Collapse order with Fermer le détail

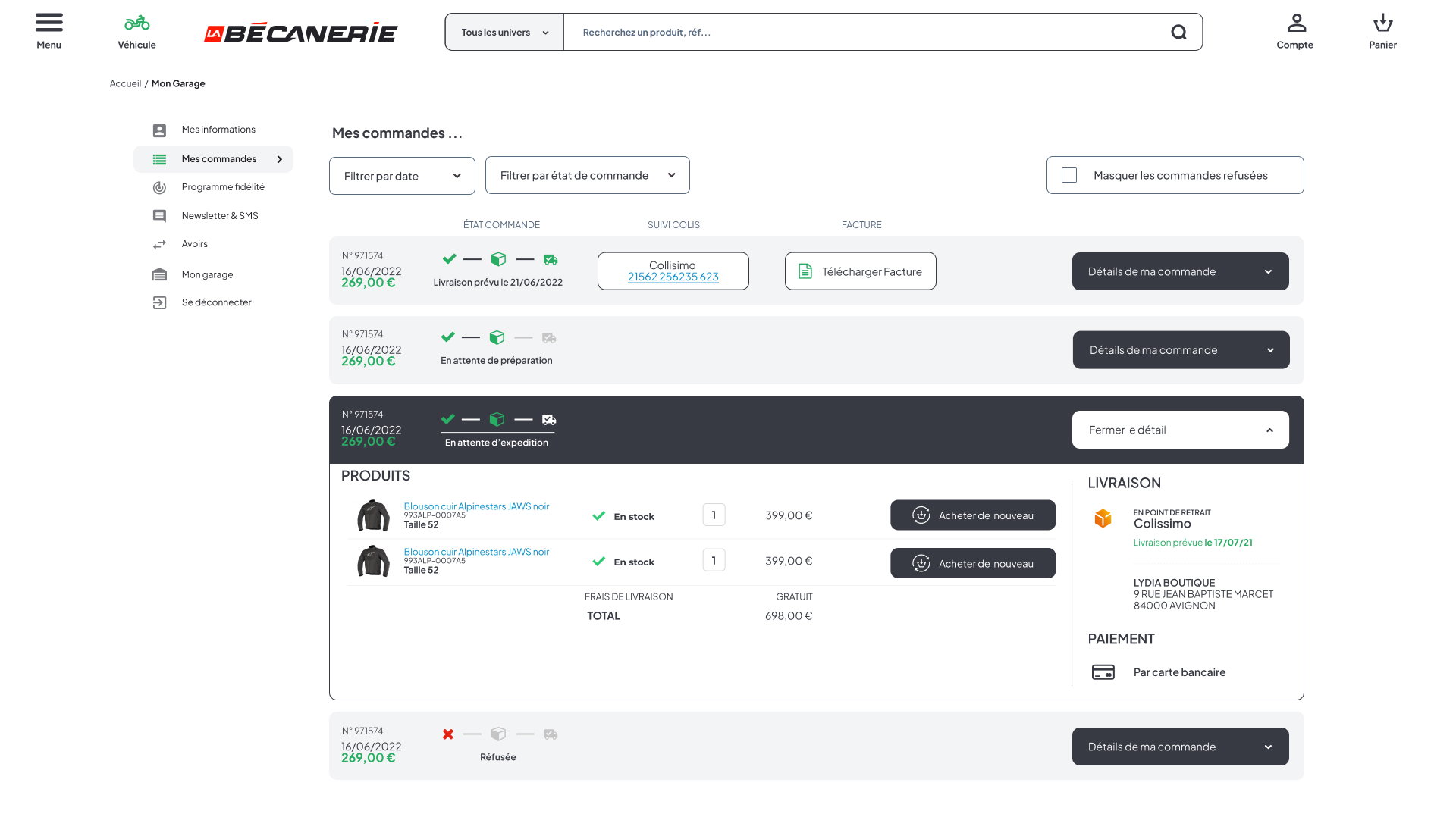(x=1180, y=430)
